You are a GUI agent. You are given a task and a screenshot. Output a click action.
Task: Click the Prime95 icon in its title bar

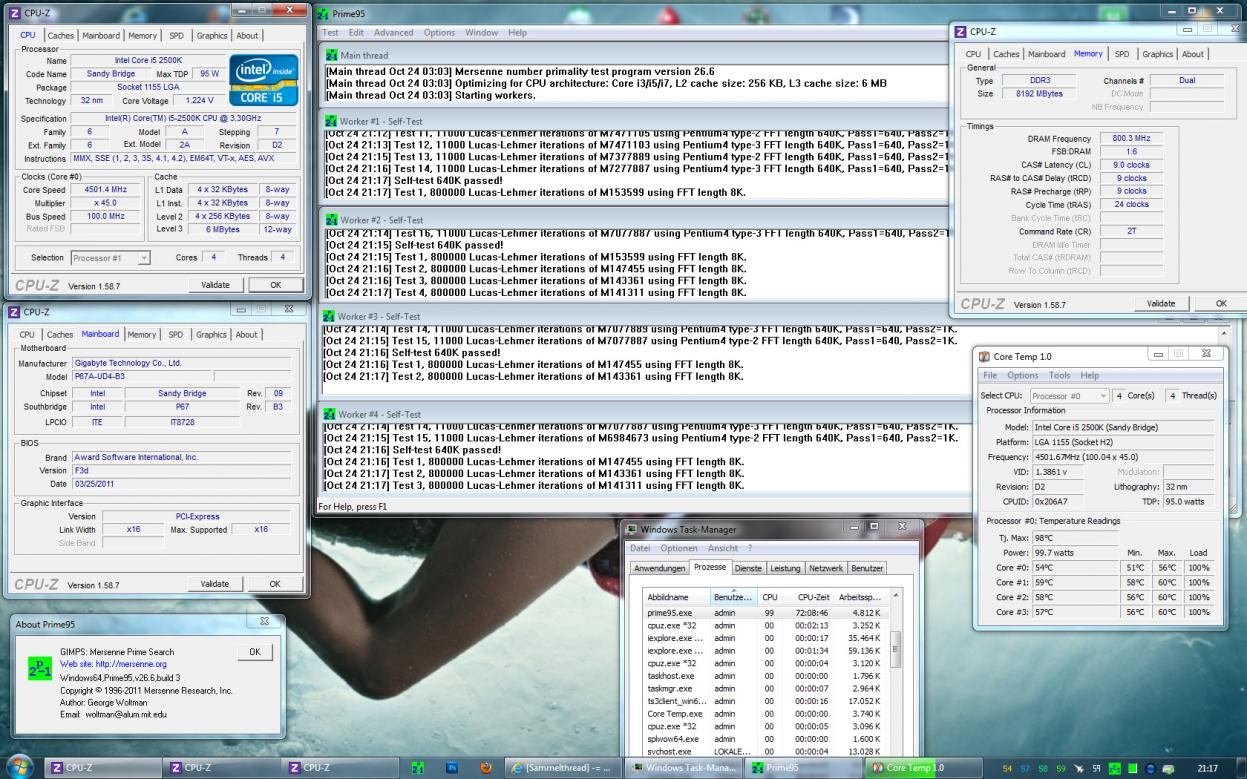(x=322, y=13)
